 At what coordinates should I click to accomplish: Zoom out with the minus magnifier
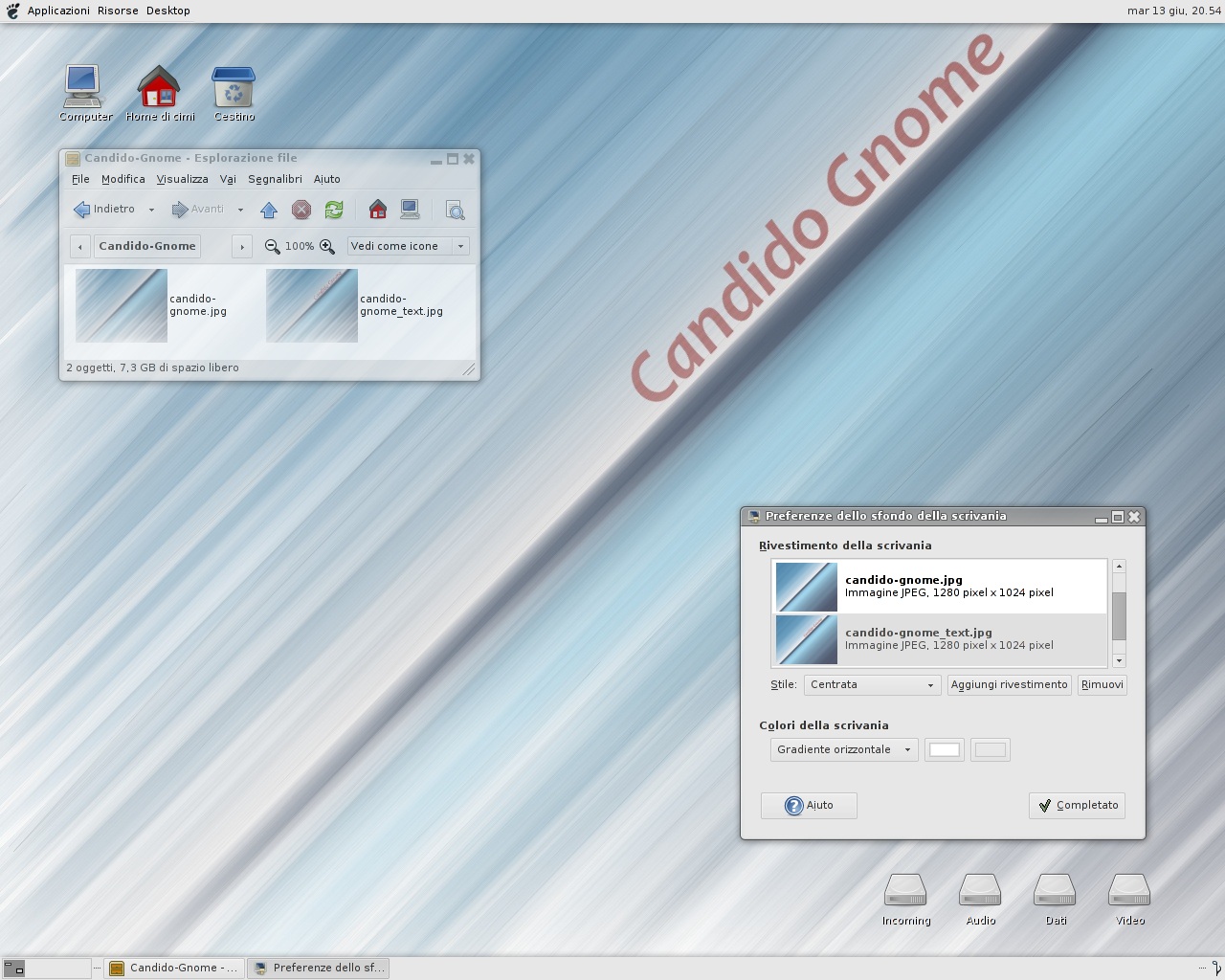click(x=272, y=246)
